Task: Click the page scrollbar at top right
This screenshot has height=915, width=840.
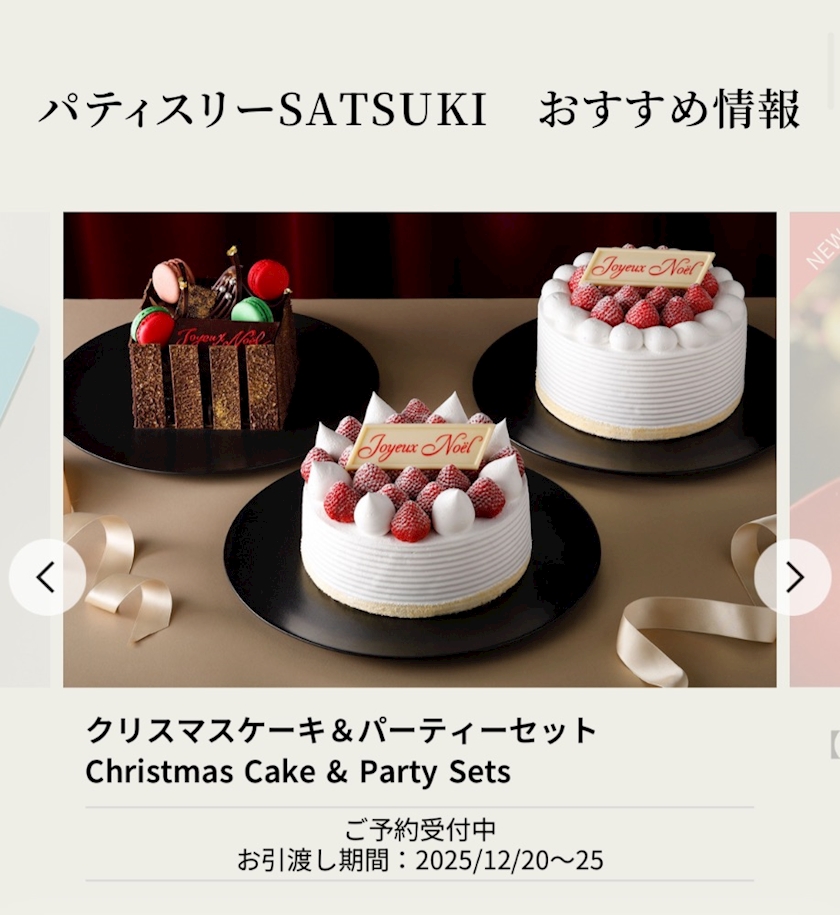Action: [833, 70]
